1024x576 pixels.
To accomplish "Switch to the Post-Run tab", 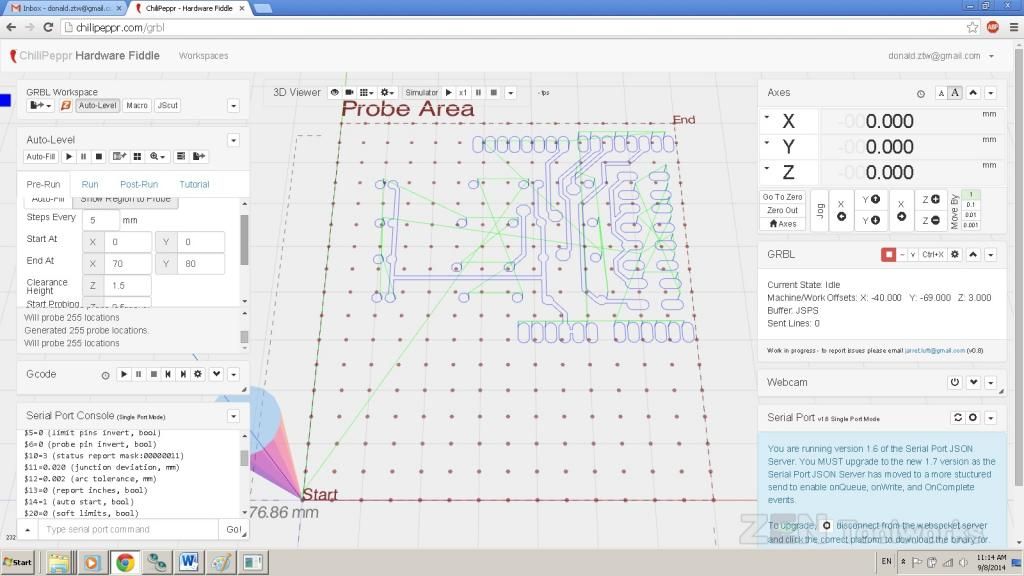I will 139,184.
